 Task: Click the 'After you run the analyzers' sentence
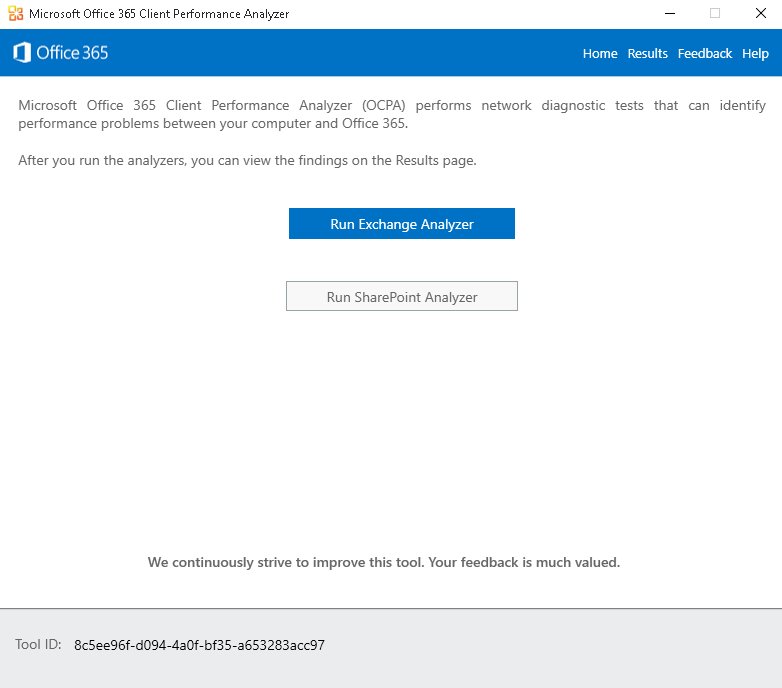click(247, 161)
